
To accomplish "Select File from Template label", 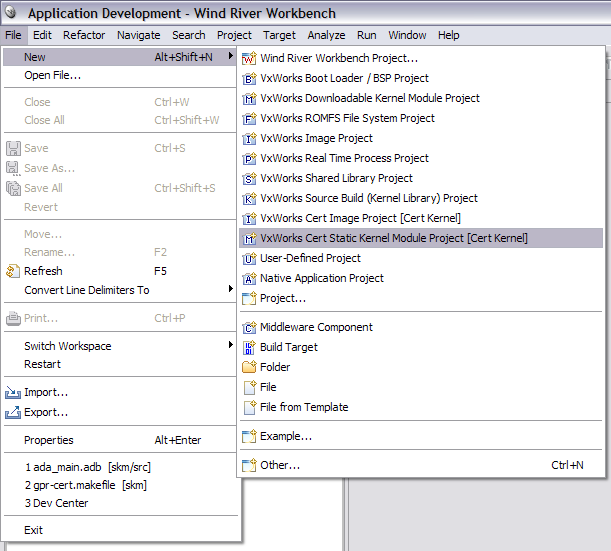I will pos(304,407).
